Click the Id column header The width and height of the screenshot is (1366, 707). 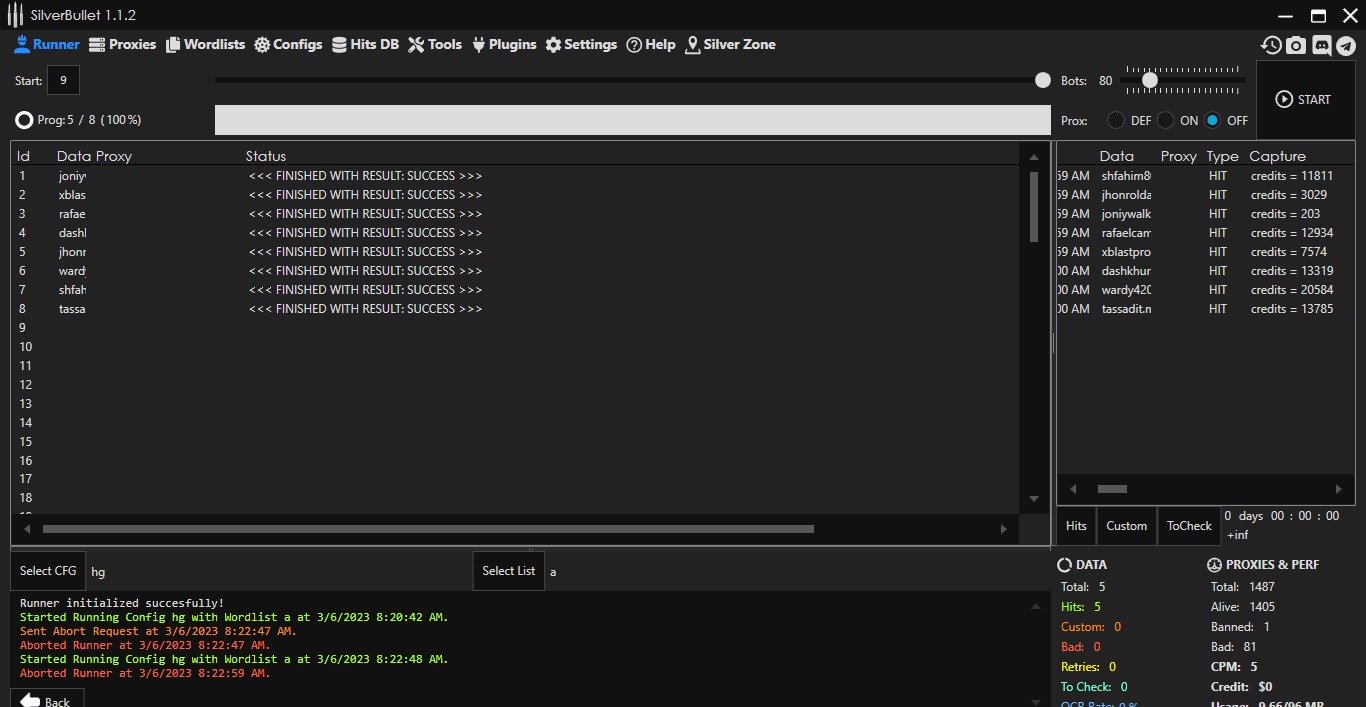24,156
